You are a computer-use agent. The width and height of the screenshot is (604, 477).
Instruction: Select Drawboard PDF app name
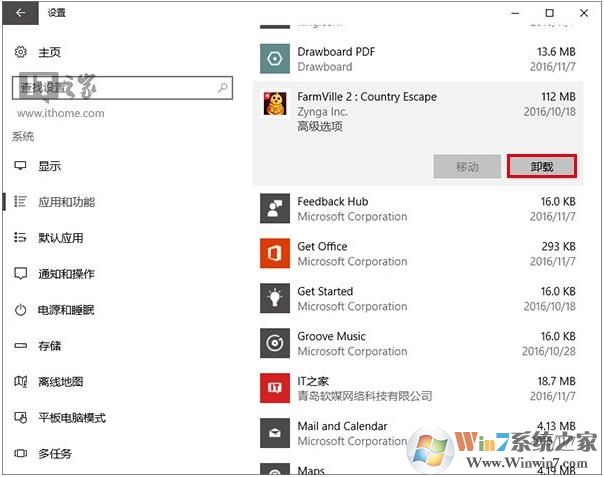pyautogui.click(x=336, y=52)
